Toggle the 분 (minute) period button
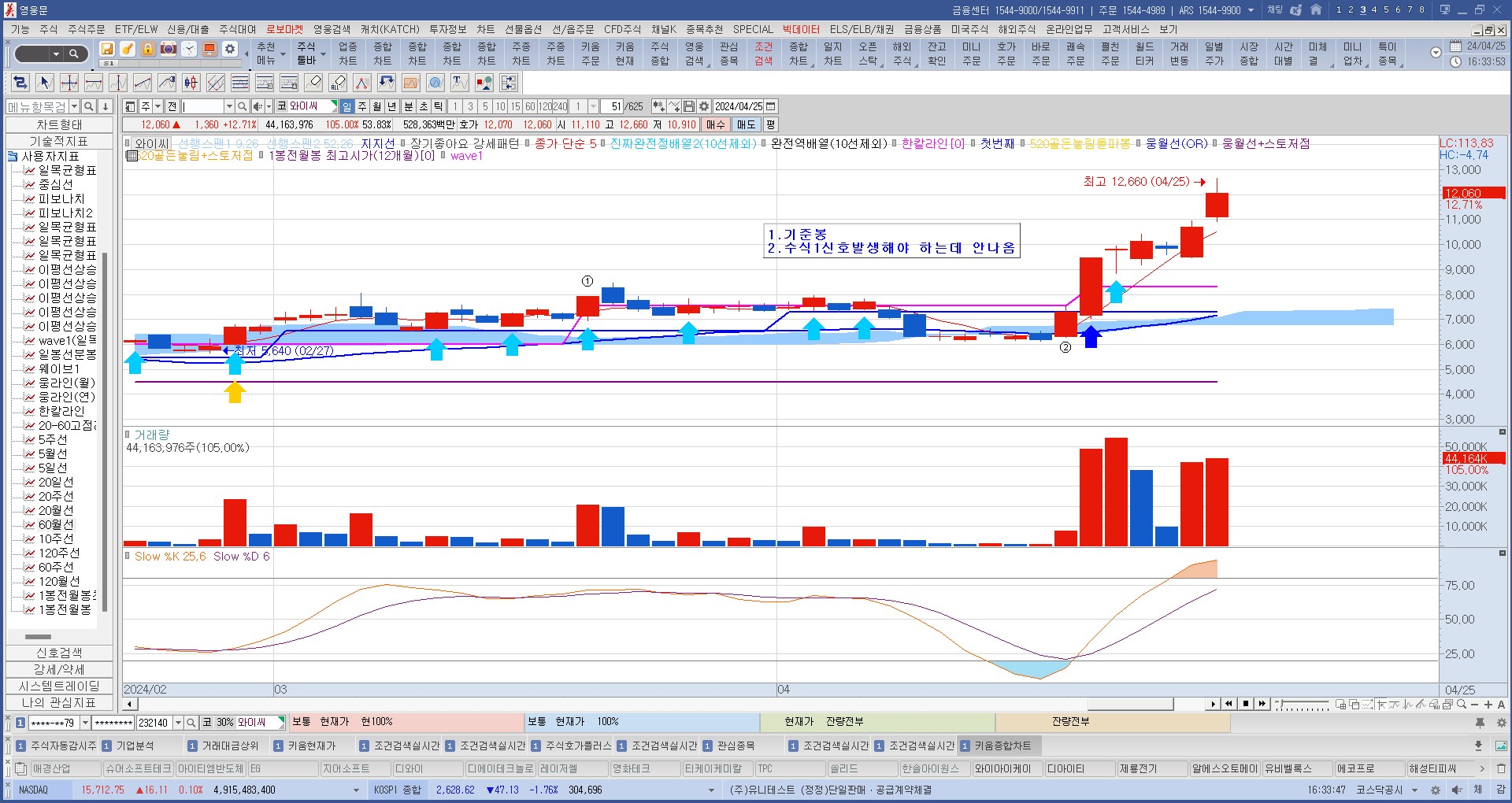This screenshot has height=803, width=1512. (x=409, y=106)
